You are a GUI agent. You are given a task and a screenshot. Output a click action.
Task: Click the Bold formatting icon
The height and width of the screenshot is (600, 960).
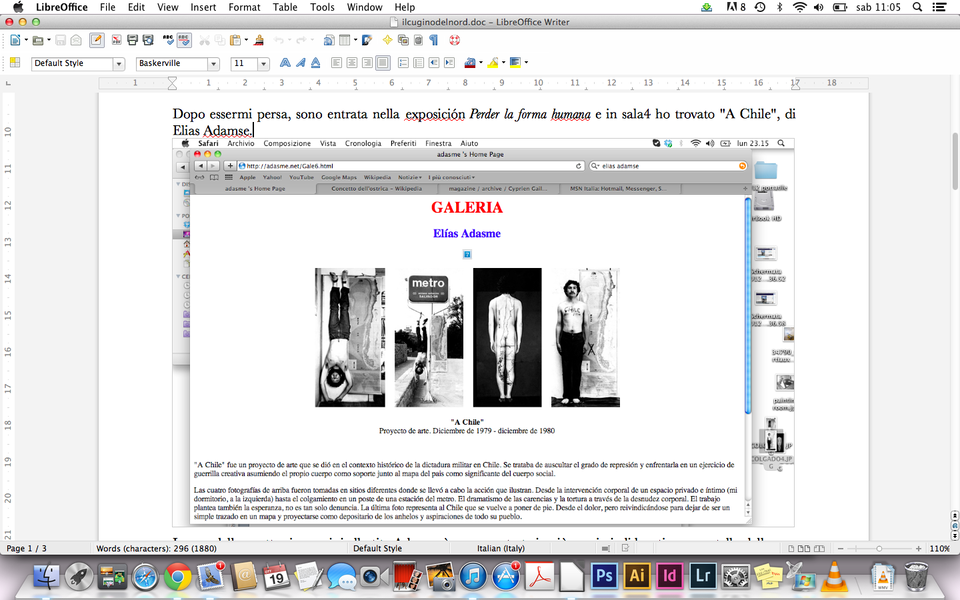tap(285, 63)
